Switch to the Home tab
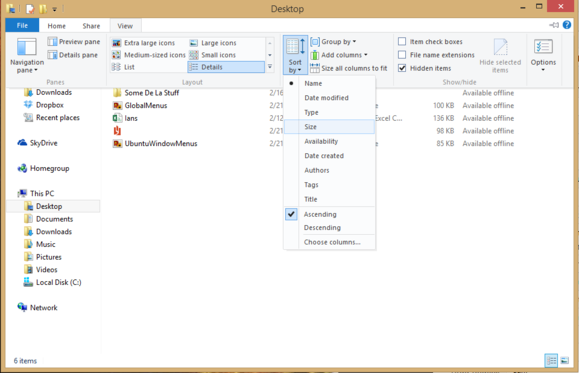Image resolution: width=579 pixels, height=373 pixels. coord(56,26)
